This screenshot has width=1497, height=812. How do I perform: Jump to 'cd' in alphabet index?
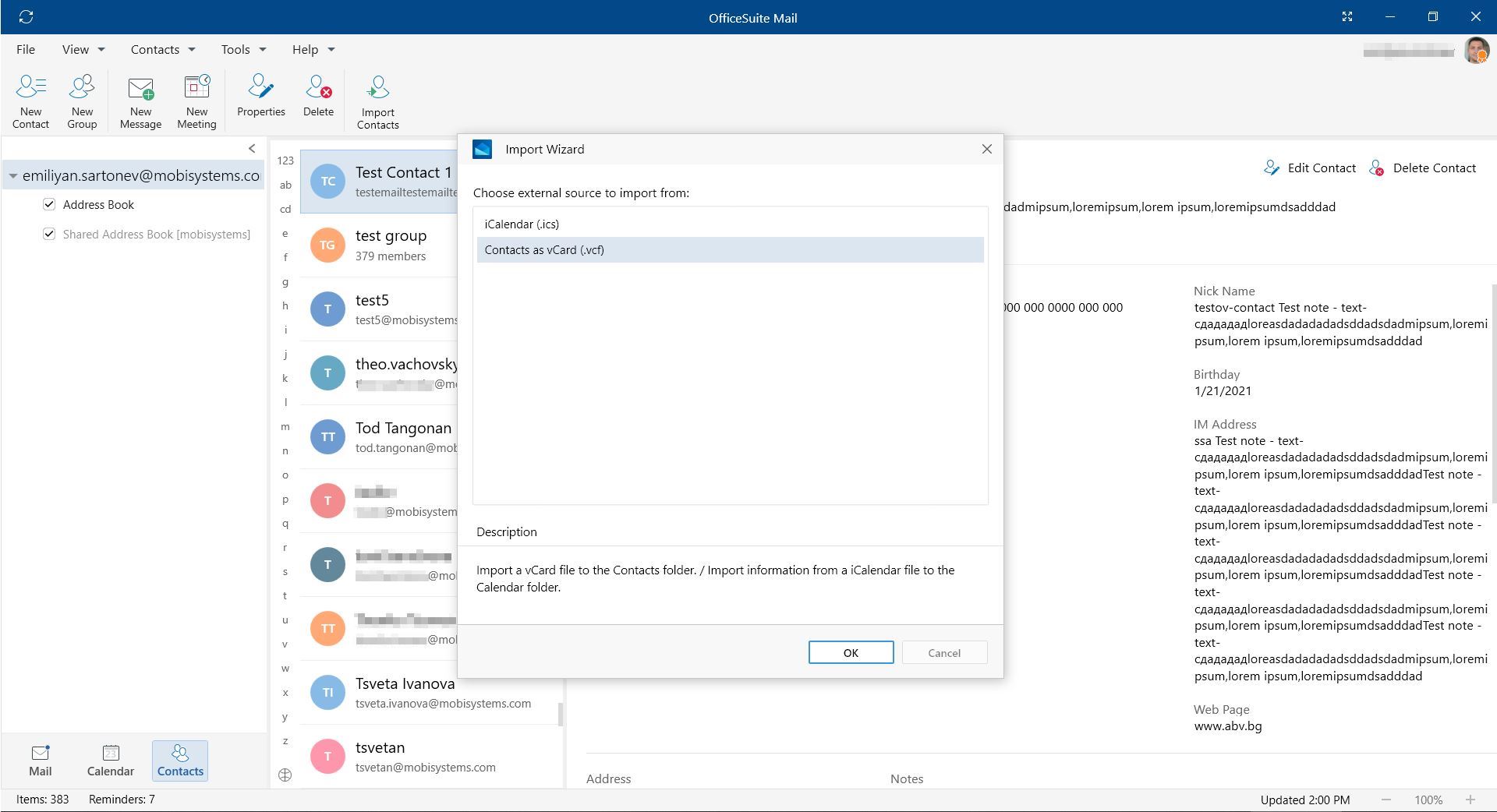285,209
